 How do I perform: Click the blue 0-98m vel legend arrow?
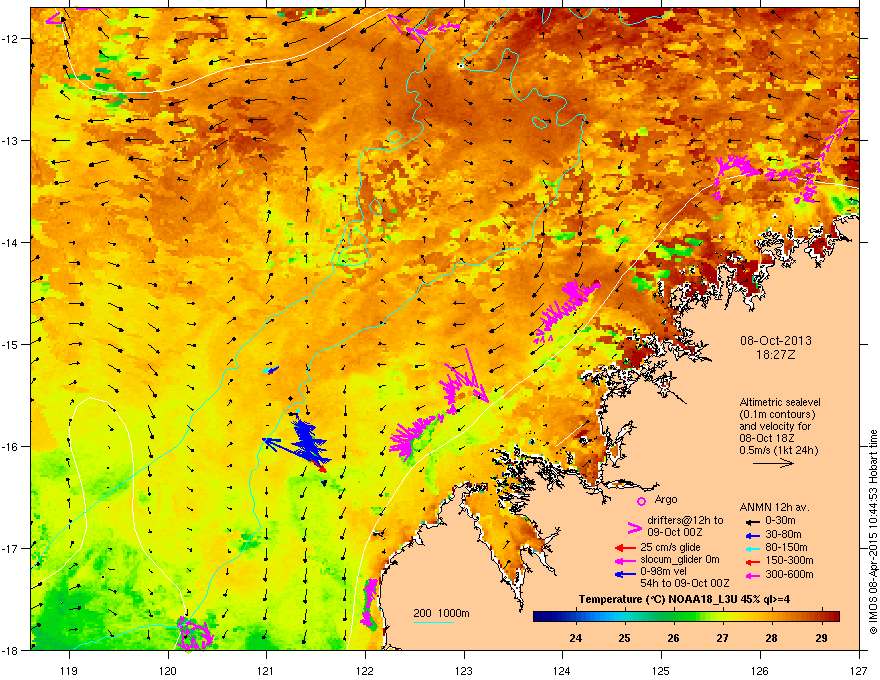[x=625, y=574]
